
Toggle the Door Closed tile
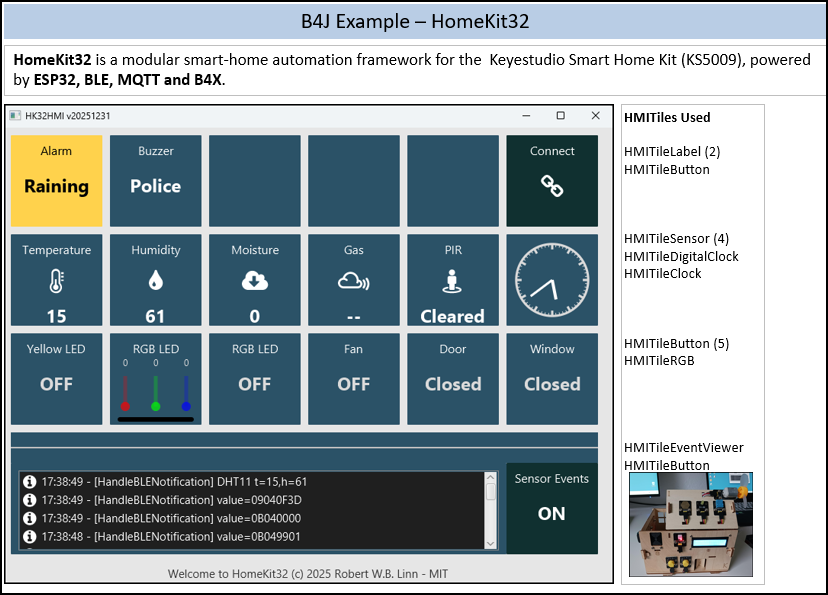tap(453, 379)
